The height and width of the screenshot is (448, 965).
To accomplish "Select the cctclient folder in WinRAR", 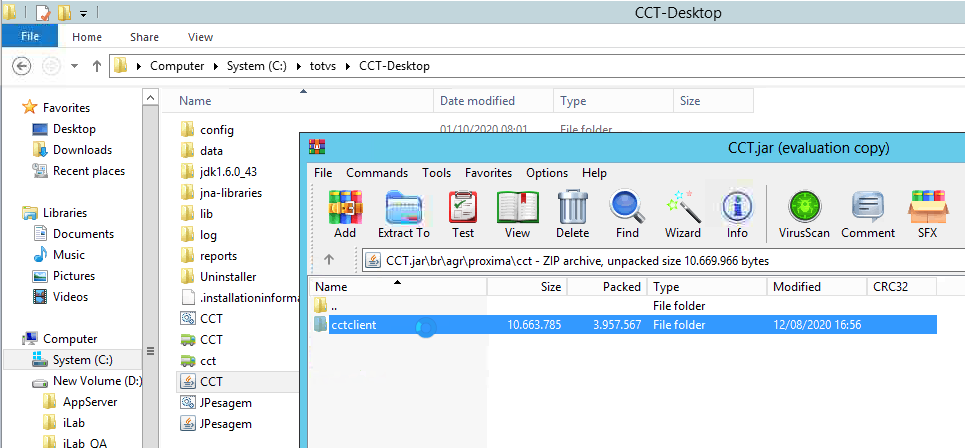I will [624, 325].
